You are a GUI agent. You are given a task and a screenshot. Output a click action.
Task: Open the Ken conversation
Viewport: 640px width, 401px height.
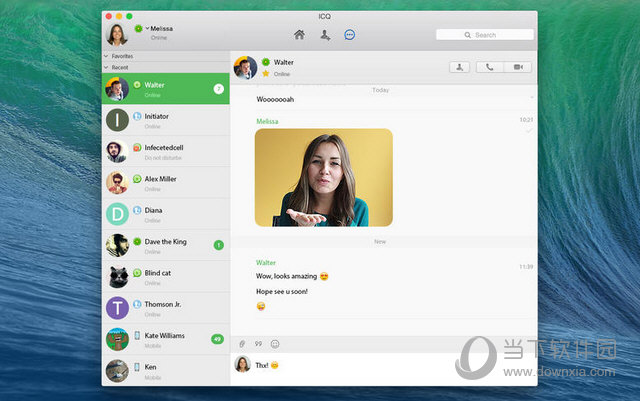pyautogui.click(x=166, y=370)
